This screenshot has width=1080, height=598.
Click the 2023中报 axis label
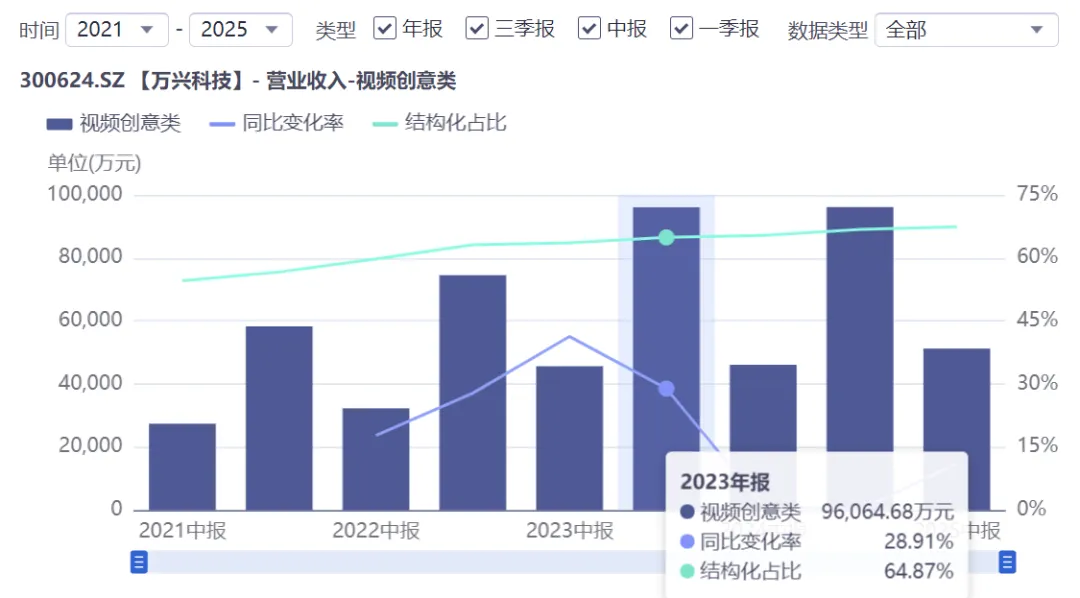pos(570,530)
